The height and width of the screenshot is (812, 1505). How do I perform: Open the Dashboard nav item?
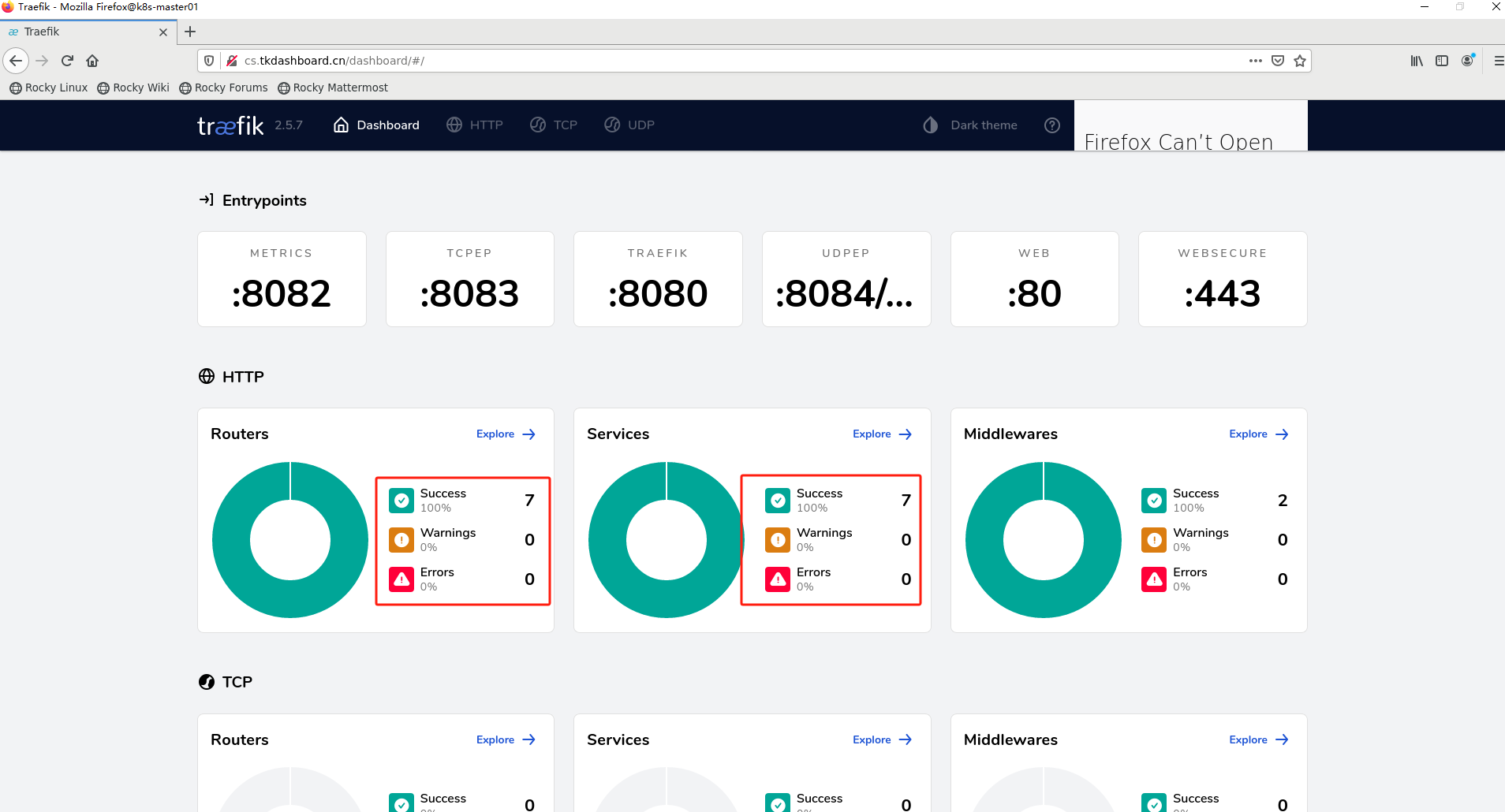point(376,125)
